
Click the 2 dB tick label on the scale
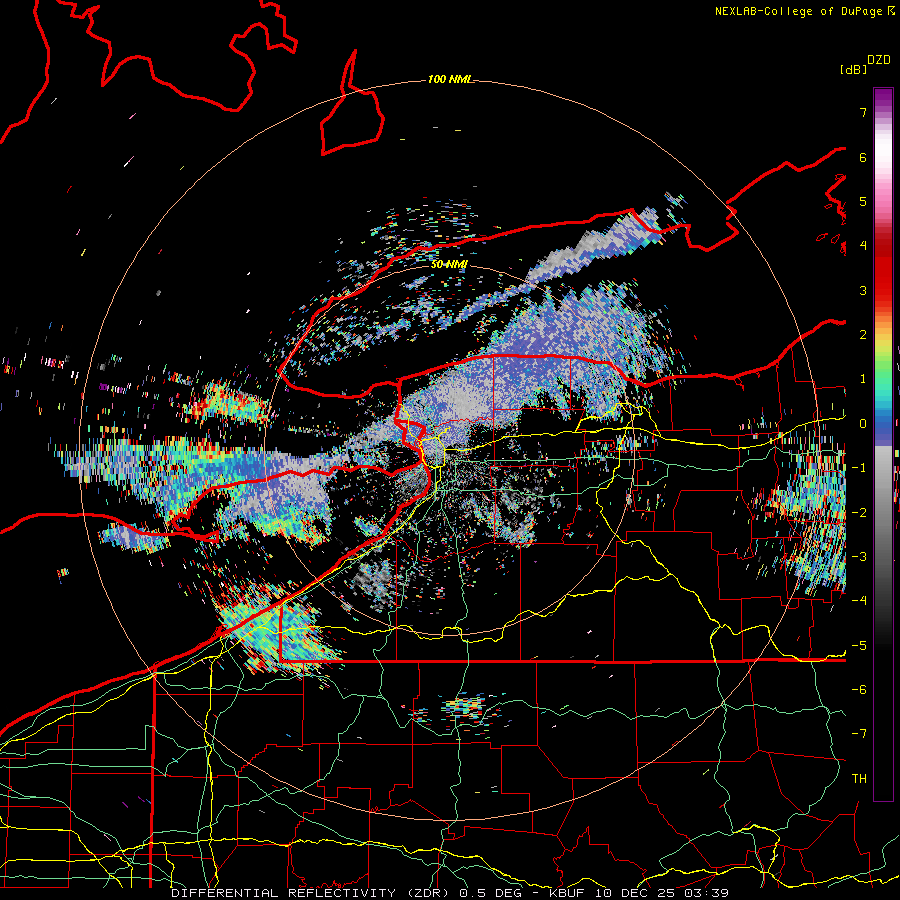pyautogui.click(x=863, y=335)
